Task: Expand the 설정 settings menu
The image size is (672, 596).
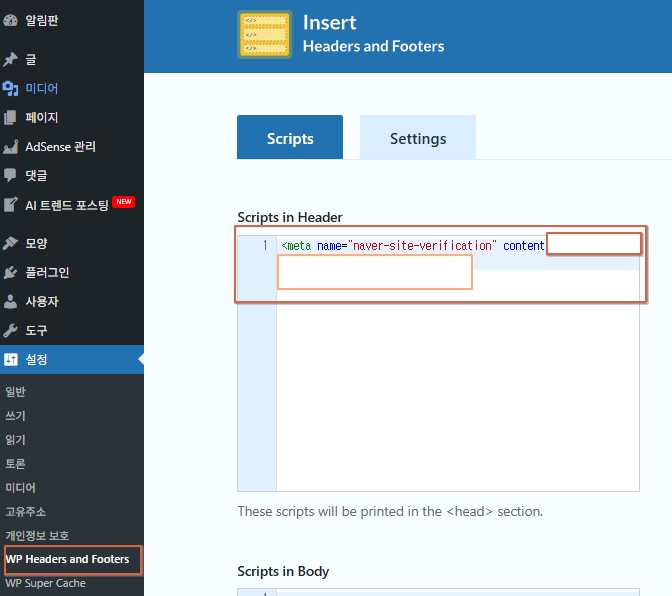Action: 36,359
